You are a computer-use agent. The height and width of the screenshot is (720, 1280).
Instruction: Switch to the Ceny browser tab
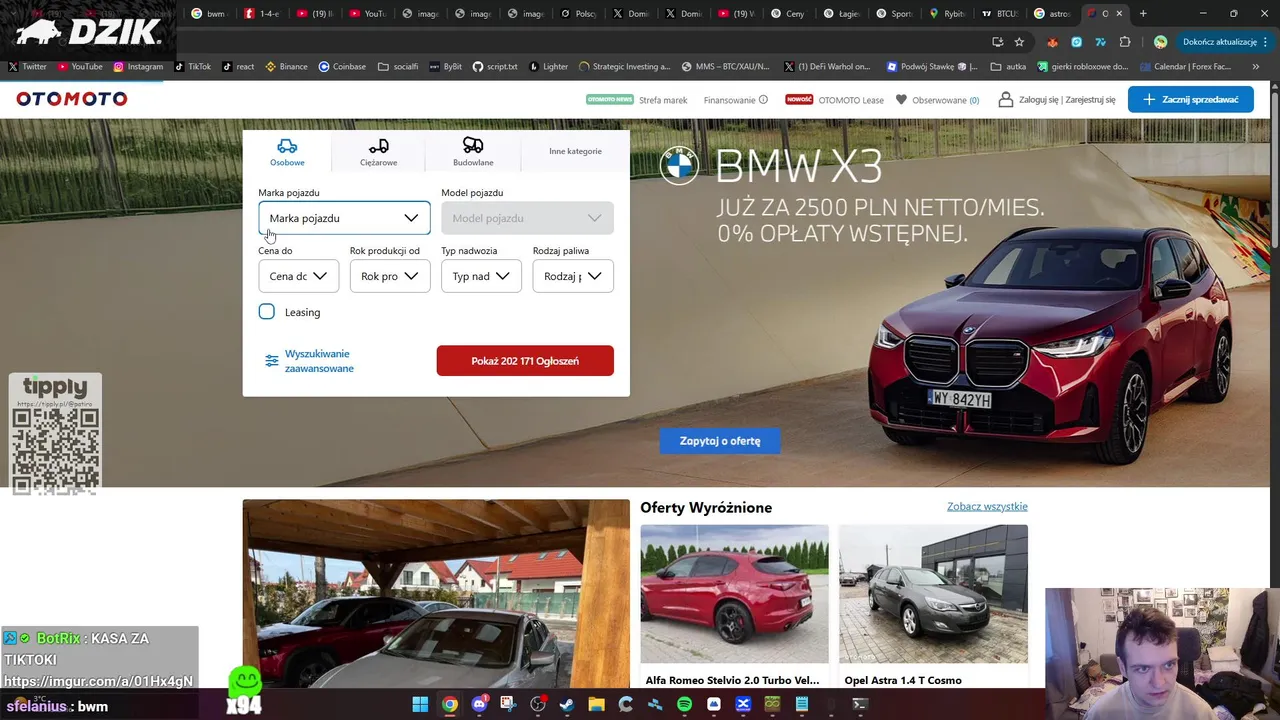coord(790,14)
